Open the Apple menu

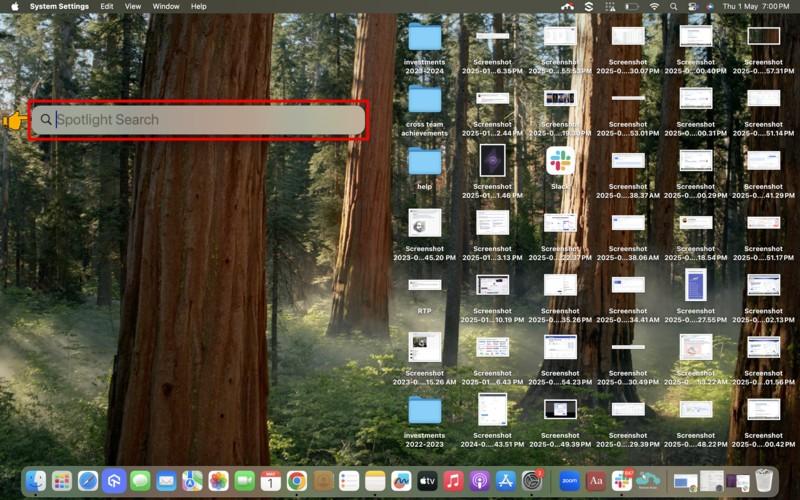[x=15, y=7]
